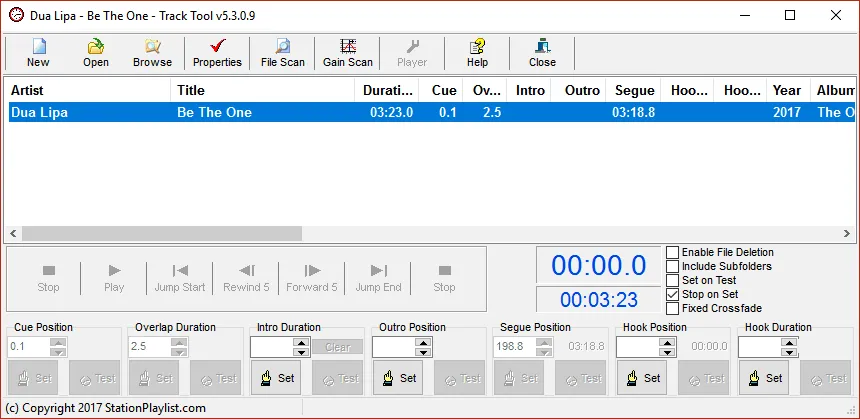
Task: Open Help from the toolbar
Action: (477, 53)
